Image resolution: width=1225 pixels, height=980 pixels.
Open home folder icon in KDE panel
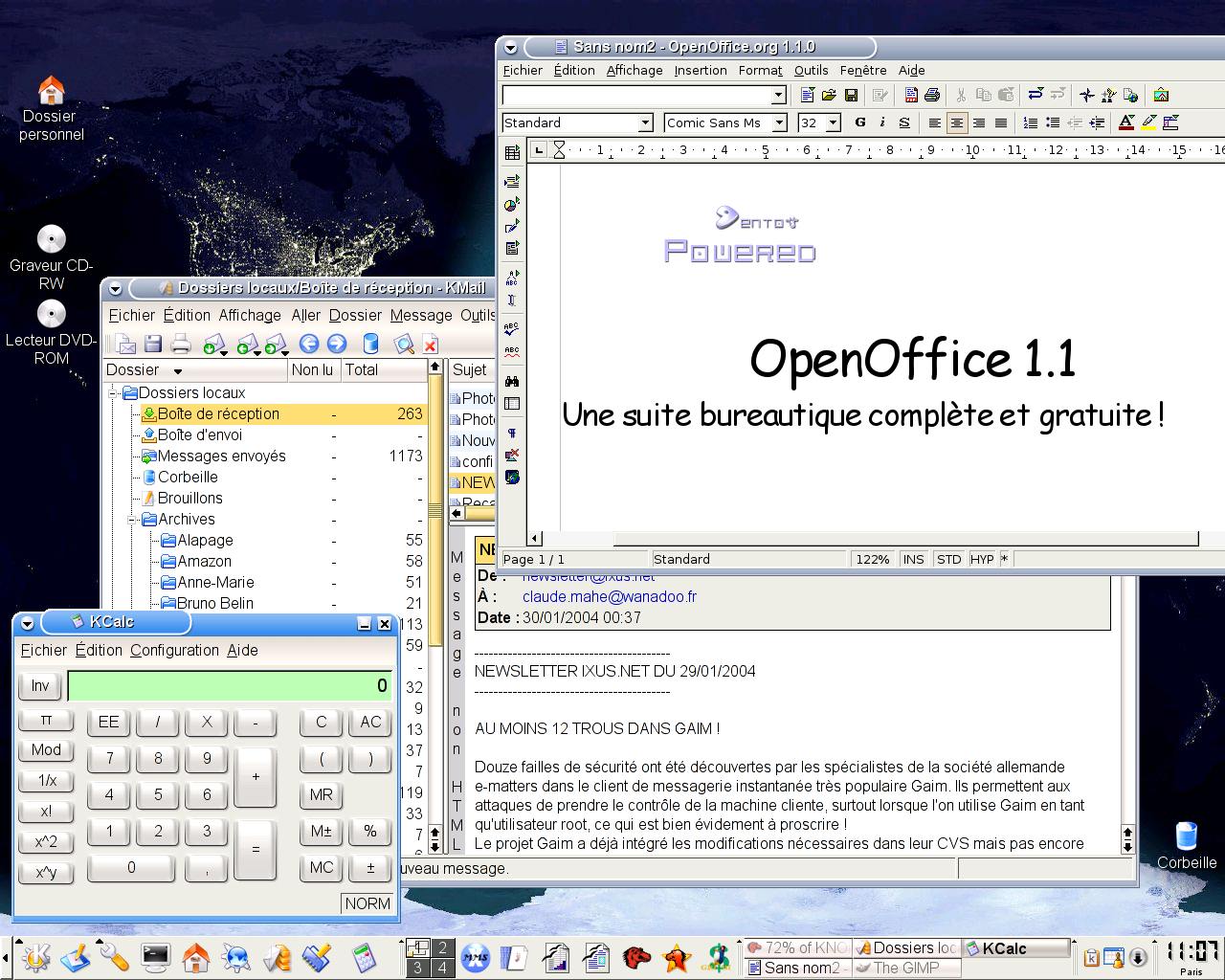[196, 956]
